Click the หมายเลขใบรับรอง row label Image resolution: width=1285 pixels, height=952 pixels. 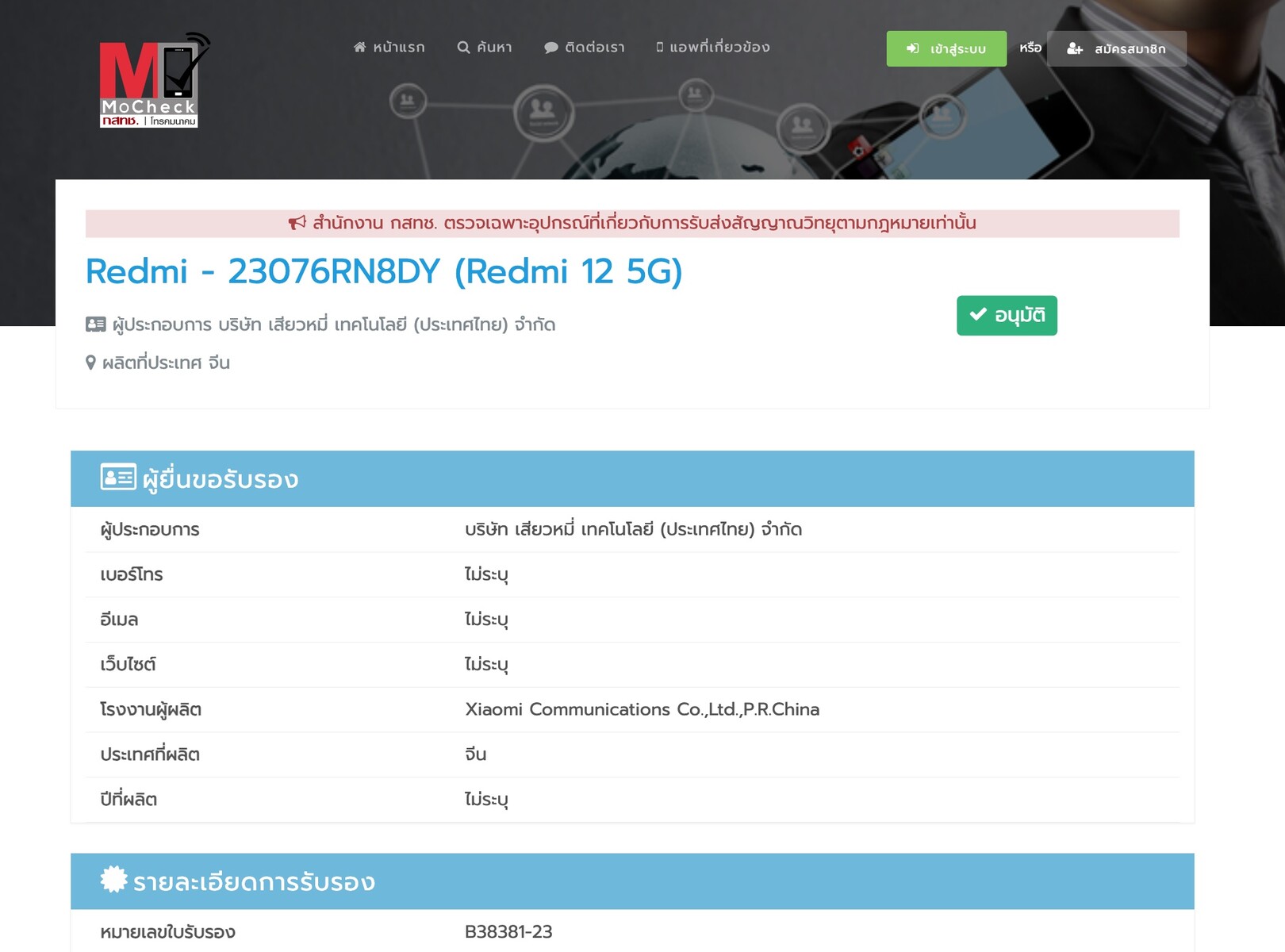click(168, 932)
